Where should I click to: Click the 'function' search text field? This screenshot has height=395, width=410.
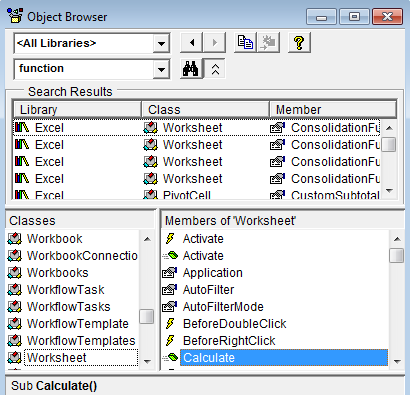[84, 69]
